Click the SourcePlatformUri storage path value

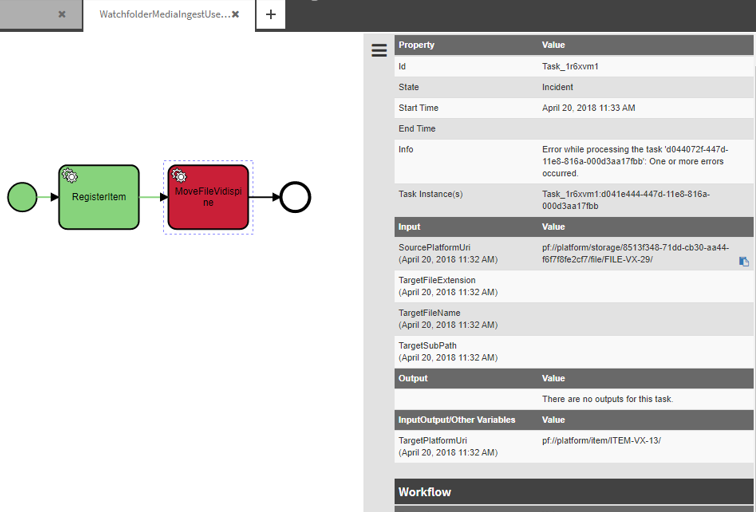click(x=635, y=253)
